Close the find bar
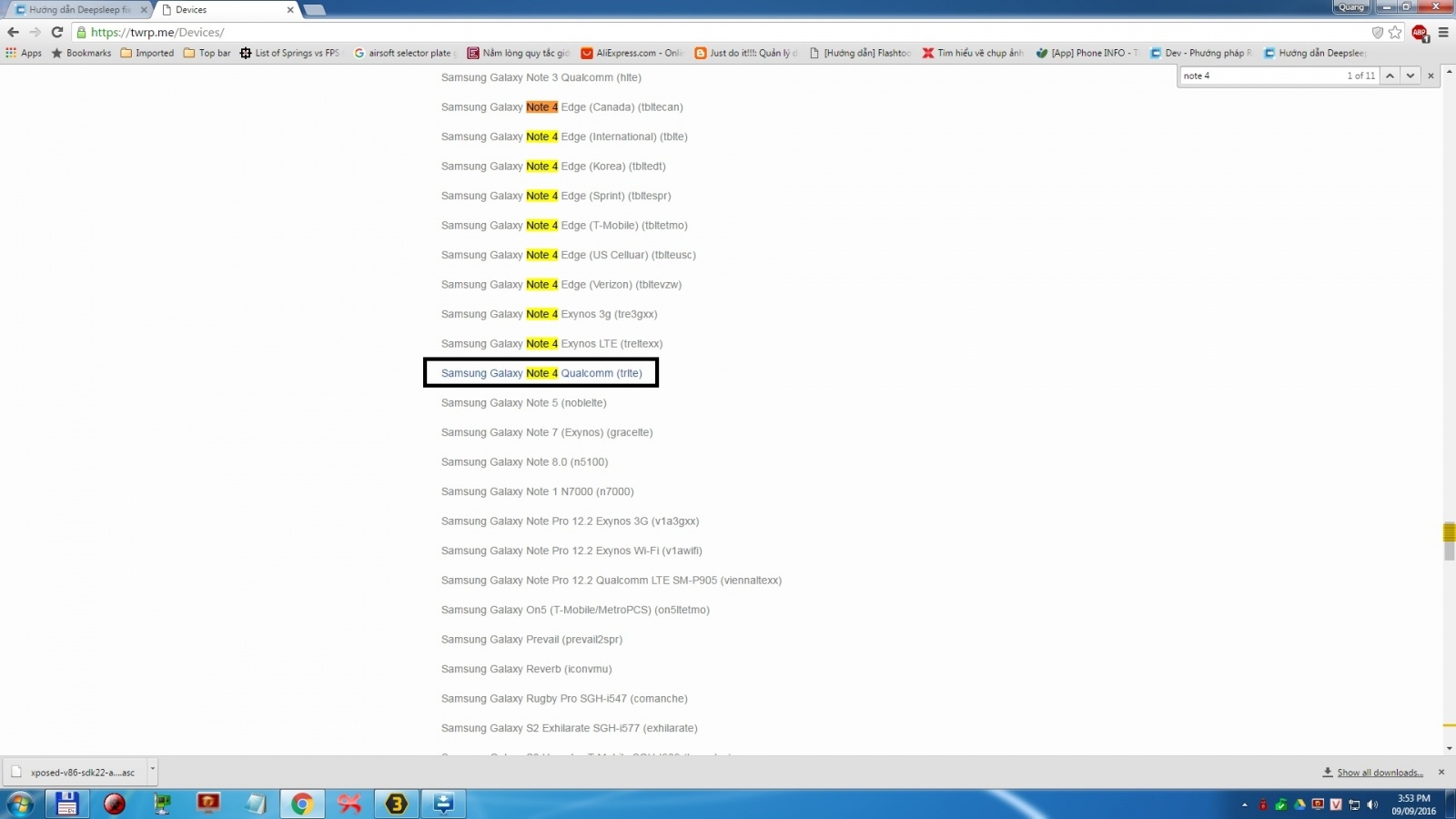 pyautogui.click(x=1431, y=76)
